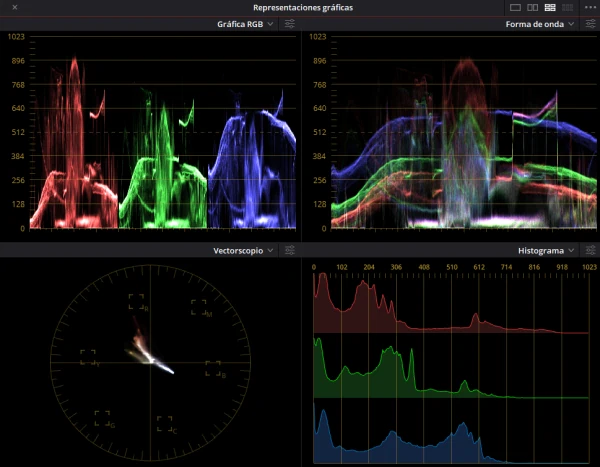Open the Histograma scope type dropdown

[x=546, y=251]
